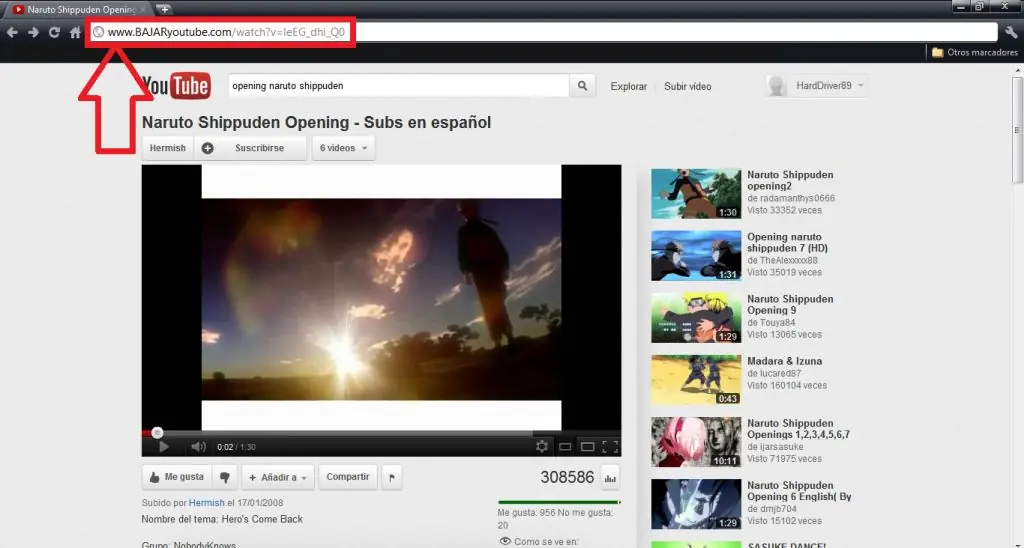Screen dimensions: 1024x548
Task: Click the Naruto Shippuden opening2 title
Action: click(x=790, y=180)
